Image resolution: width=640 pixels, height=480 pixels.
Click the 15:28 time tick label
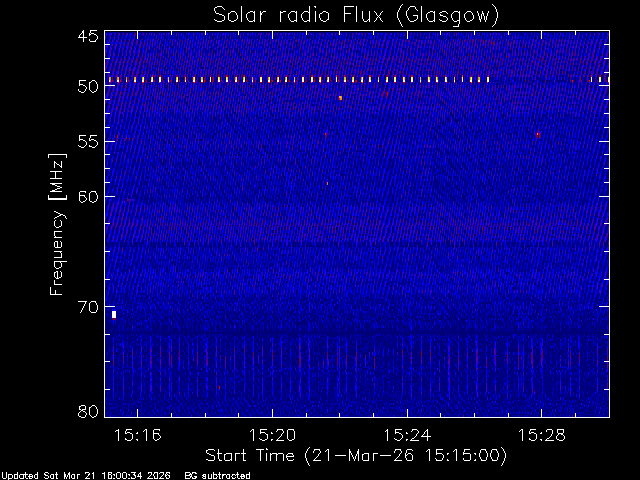[542, 435]
